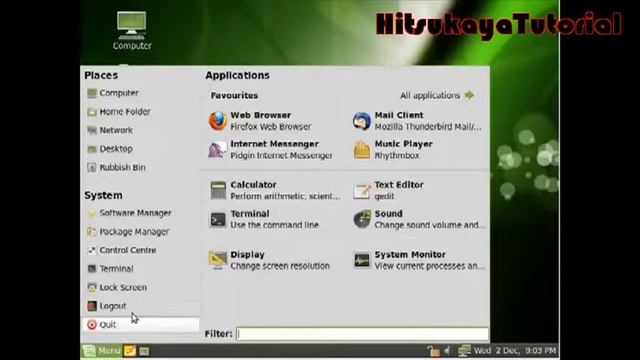Click the yellow launcher icon beside Menu
Viewport: 640px width, 360px height.
pyautogui.click(x=130, y=351)
